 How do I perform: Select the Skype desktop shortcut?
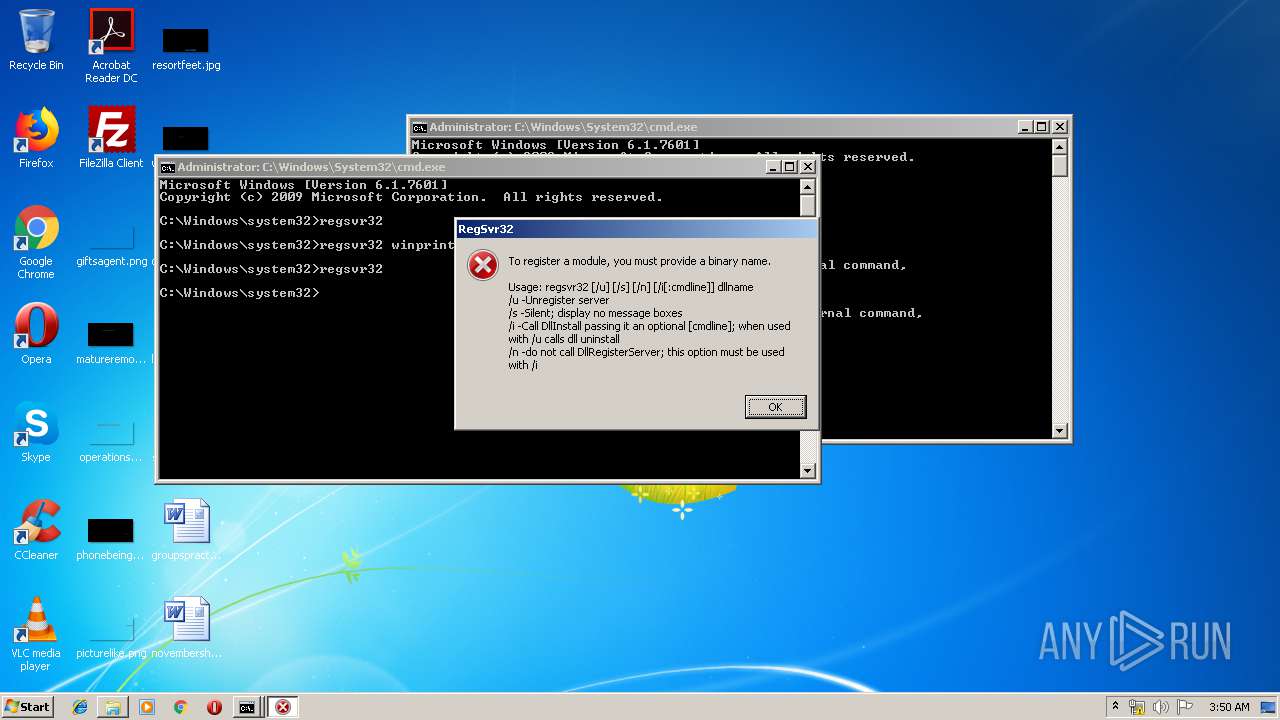(x=36, y=432)
